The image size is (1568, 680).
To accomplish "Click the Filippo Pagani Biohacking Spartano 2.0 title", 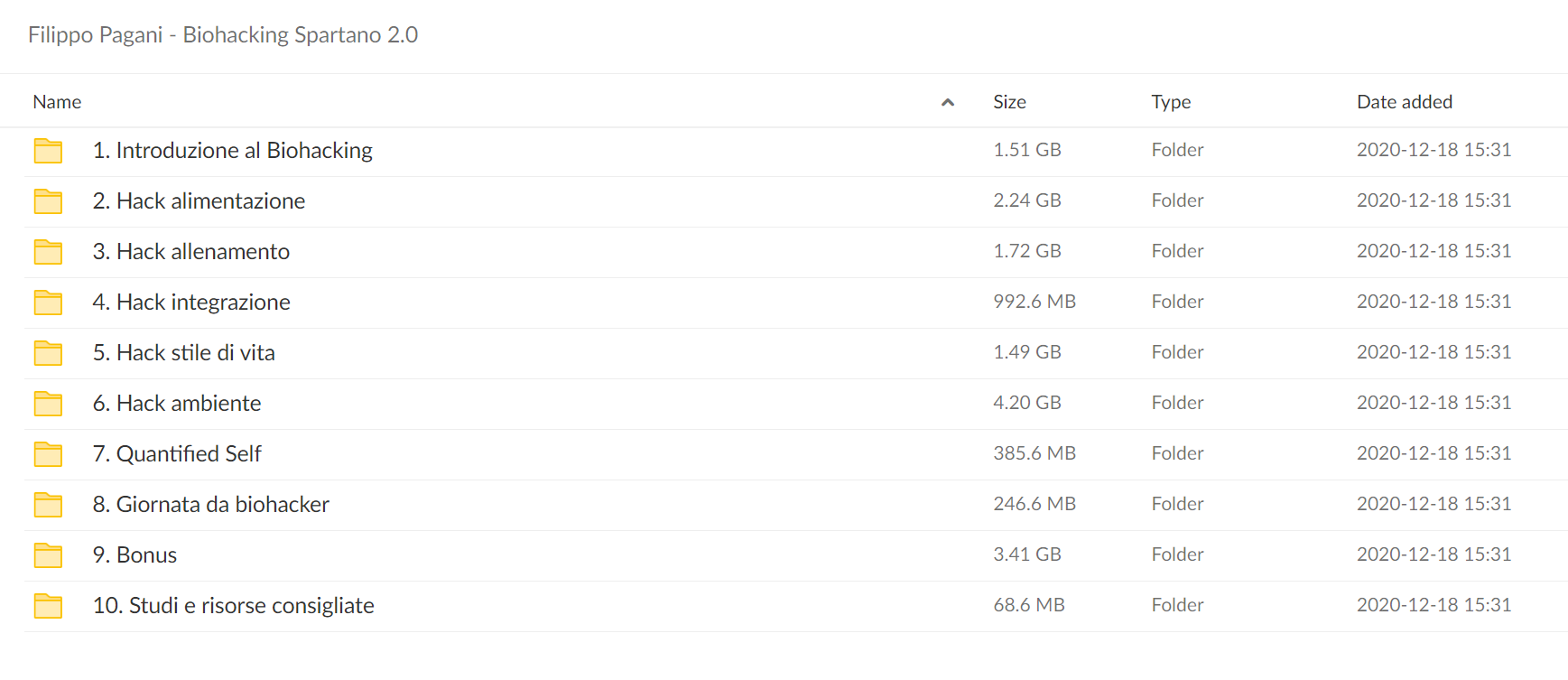I will (x=223, y=34).
